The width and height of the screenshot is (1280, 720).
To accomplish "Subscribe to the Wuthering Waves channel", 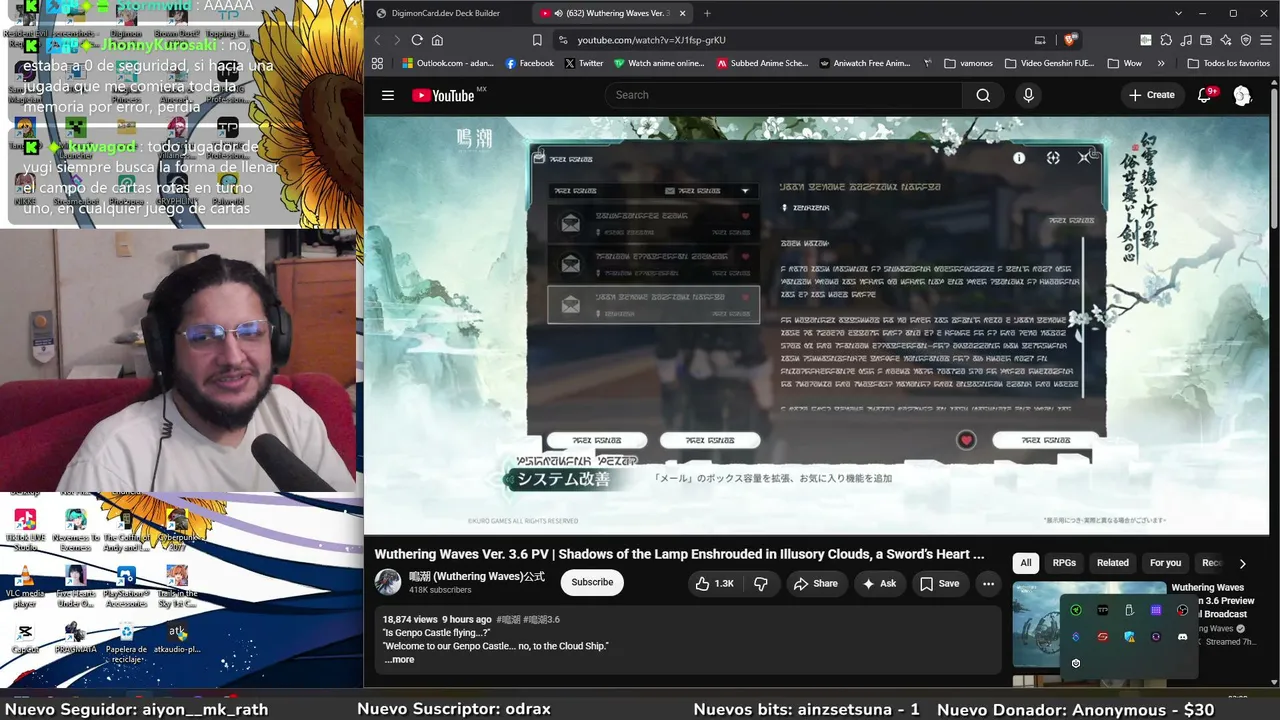I will click(x=592, y=583).
